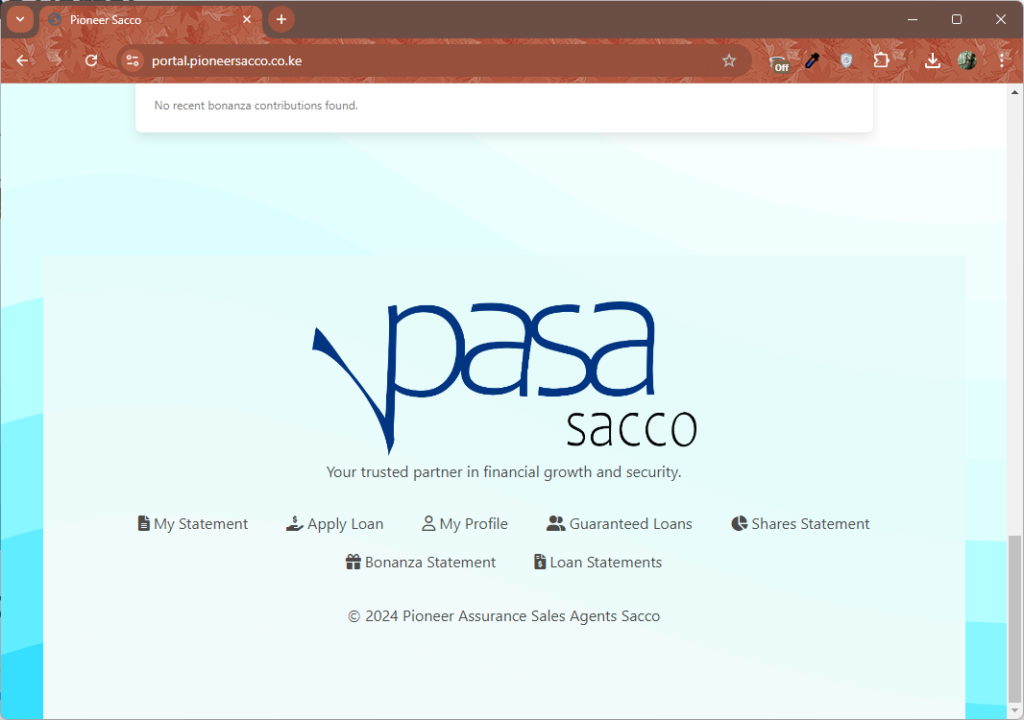The image size is (1024, 720).
Task: Open the color picker eyedropper extension
Action: 812,61
